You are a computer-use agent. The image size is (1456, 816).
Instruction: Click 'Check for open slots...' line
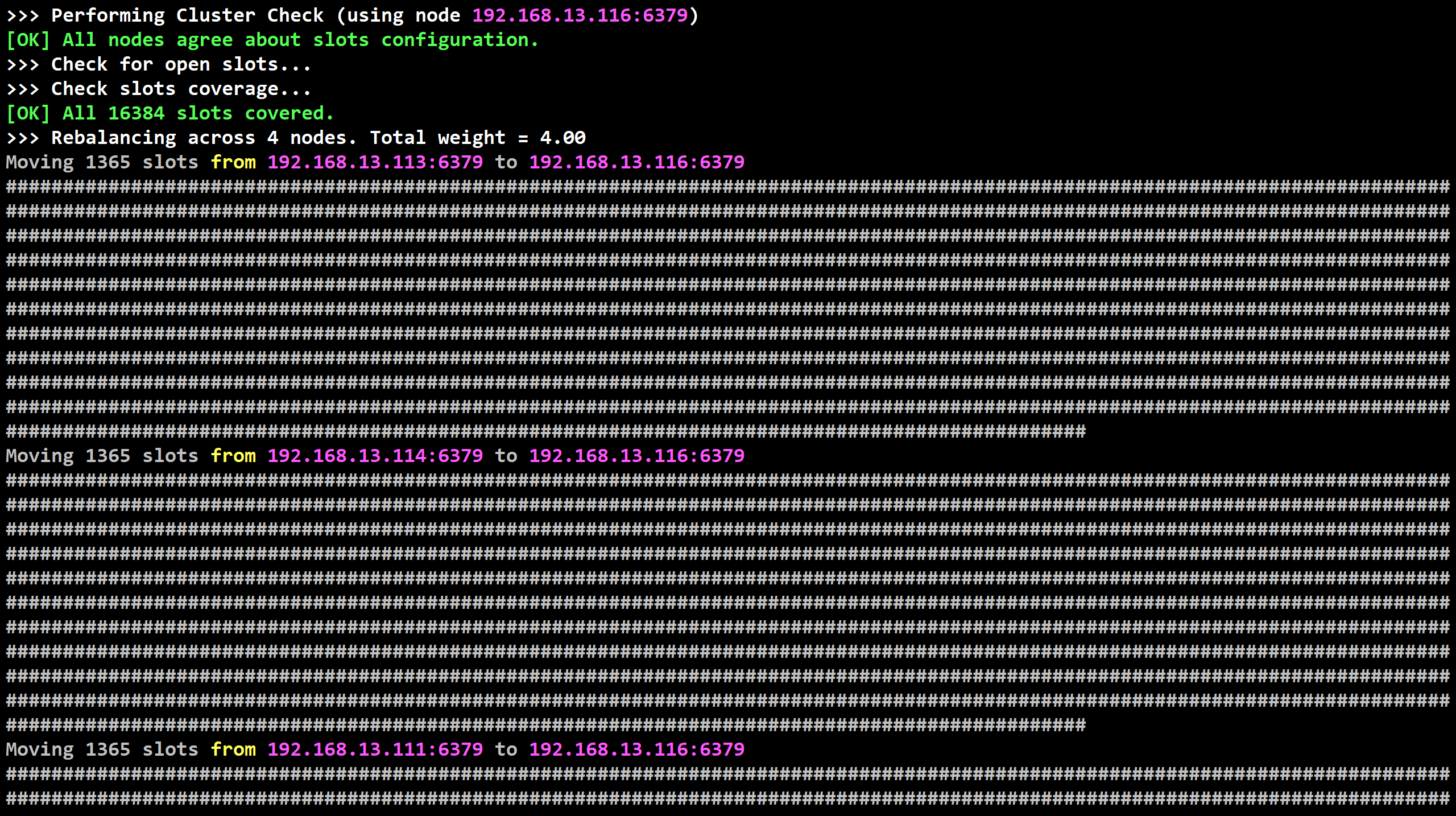tap(159, 64)
